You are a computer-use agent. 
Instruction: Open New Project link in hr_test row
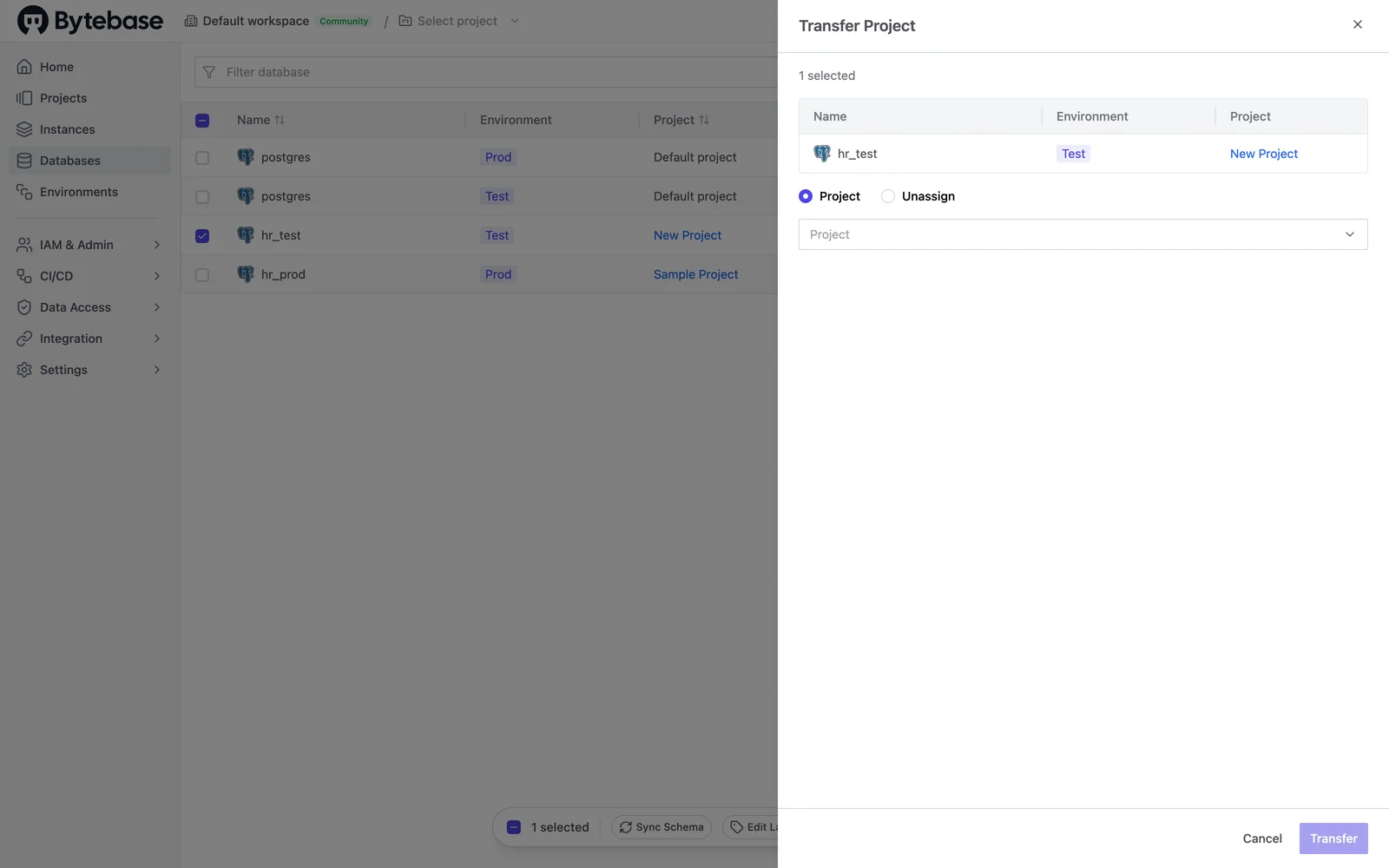(688, 235)
